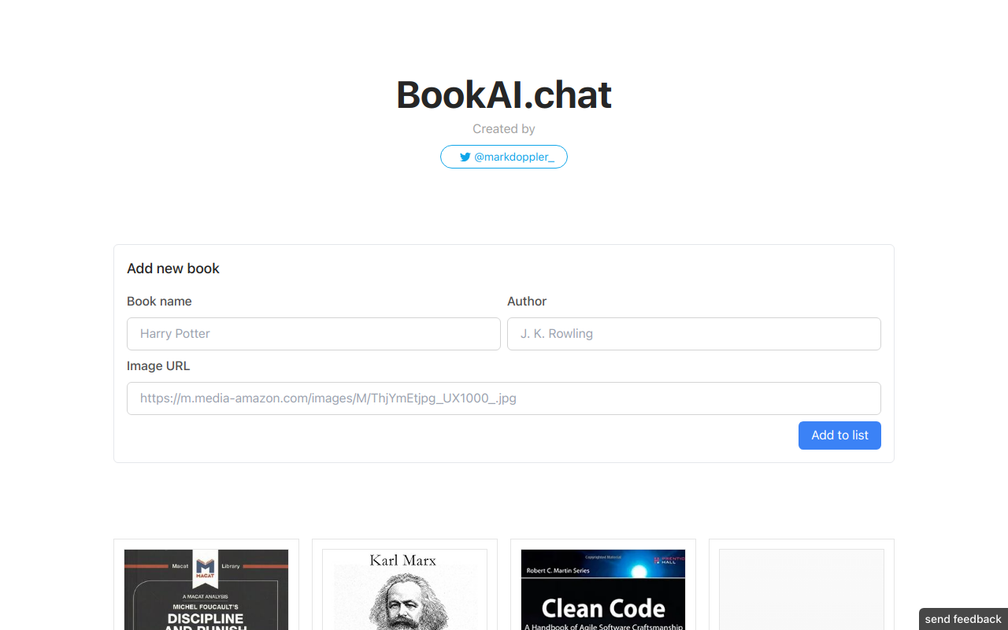Focus the Image URL input field
The width and height of the screenshot is (1008, 630).
pos(503,399)
